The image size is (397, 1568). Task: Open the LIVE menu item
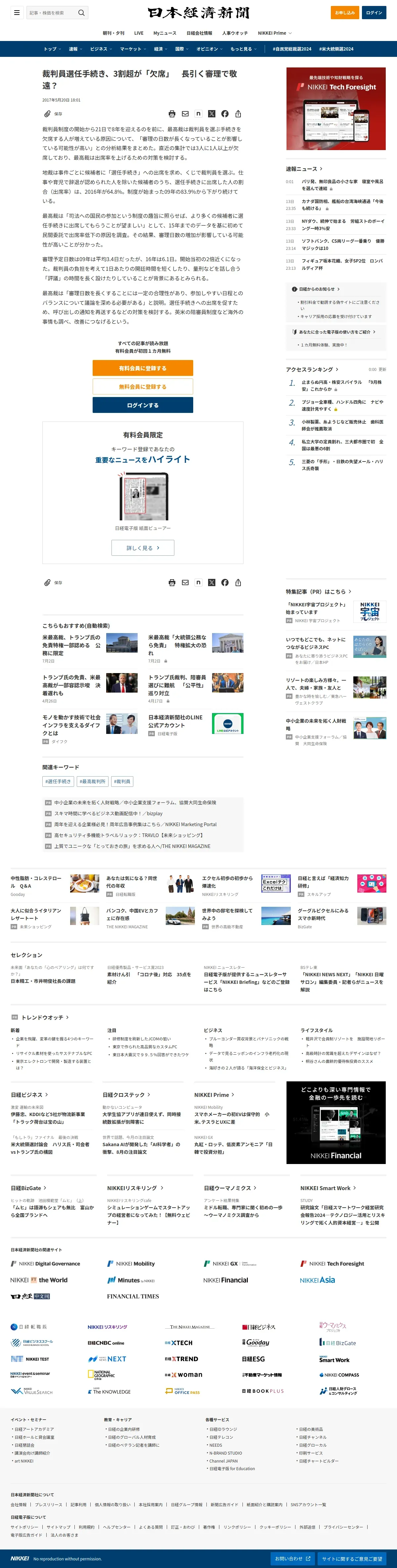[x=139, y=33]
